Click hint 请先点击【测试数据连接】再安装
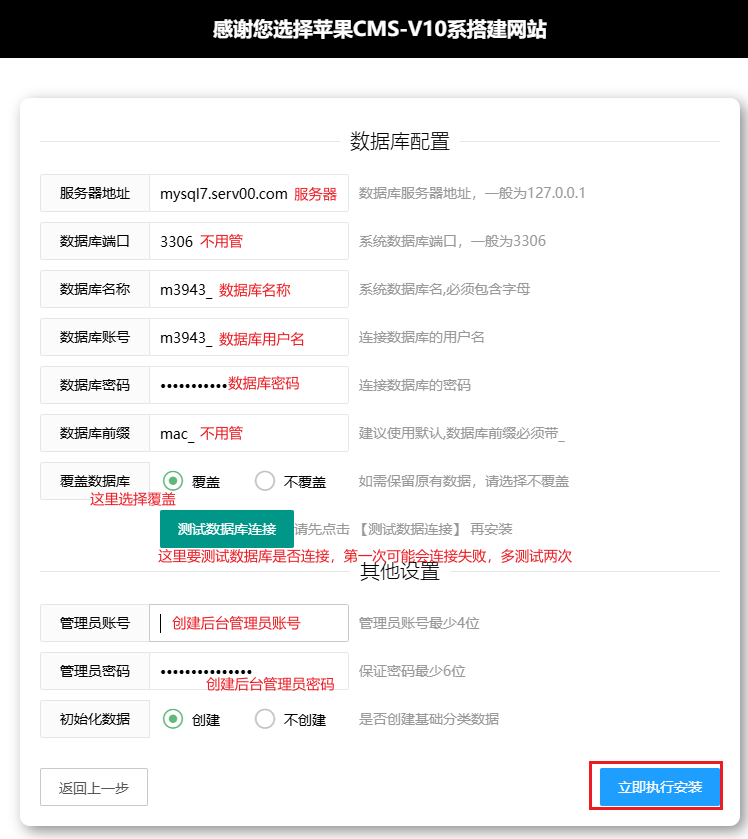Screen dimensions: 748x839 403,529
